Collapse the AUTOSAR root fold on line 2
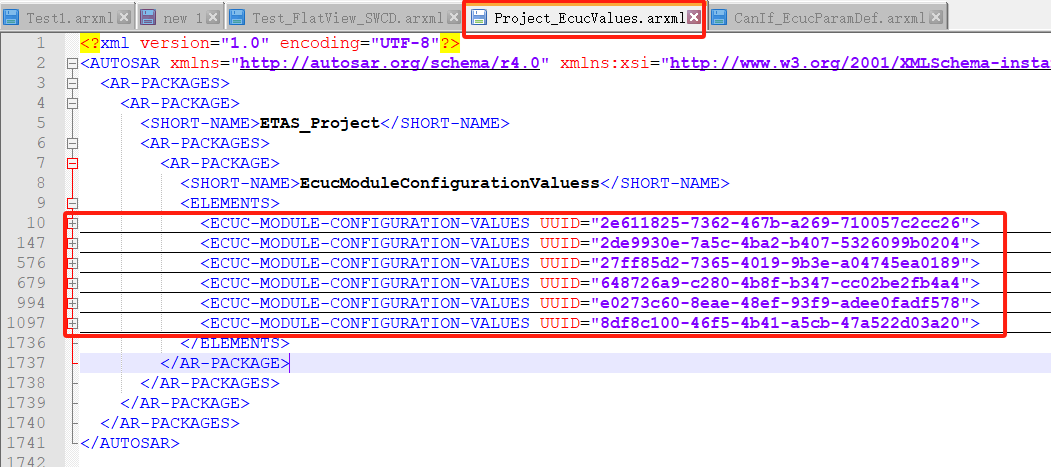1051x467 pixels. tap(72, 64)
